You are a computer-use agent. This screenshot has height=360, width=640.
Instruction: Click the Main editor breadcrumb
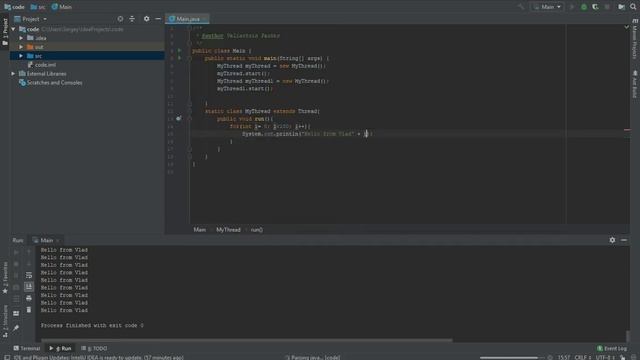tap(200, 230)
